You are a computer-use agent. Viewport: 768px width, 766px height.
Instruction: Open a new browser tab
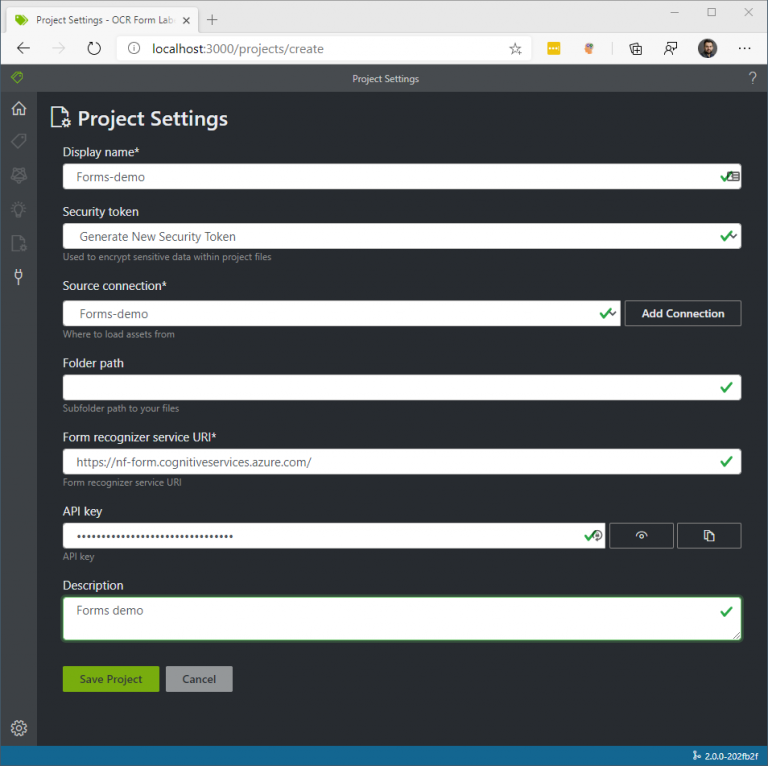tap(212, 20)
